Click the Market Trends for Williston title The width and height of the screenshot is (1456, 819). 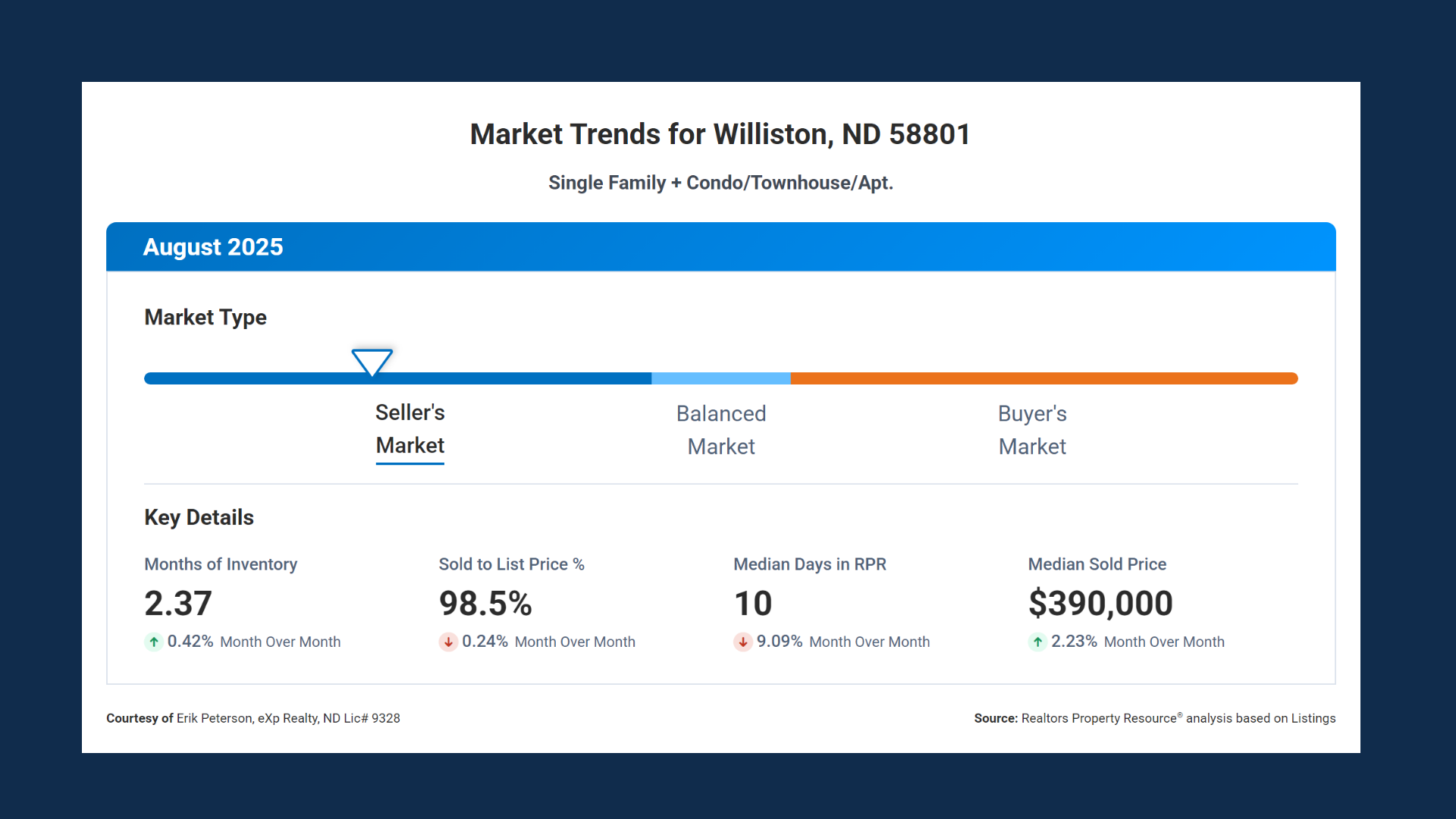tap(720, 134)
